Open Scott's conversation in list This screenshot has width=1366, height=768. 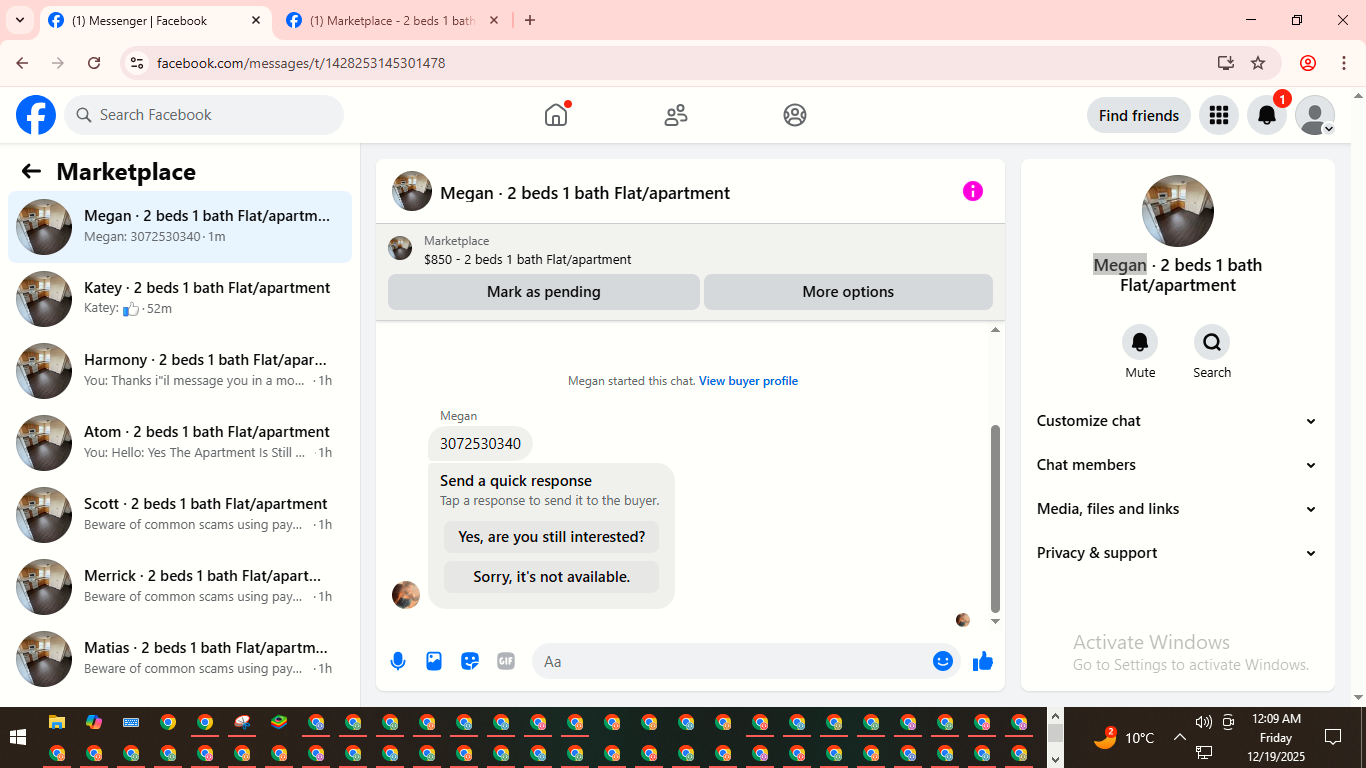coord(180,514)
